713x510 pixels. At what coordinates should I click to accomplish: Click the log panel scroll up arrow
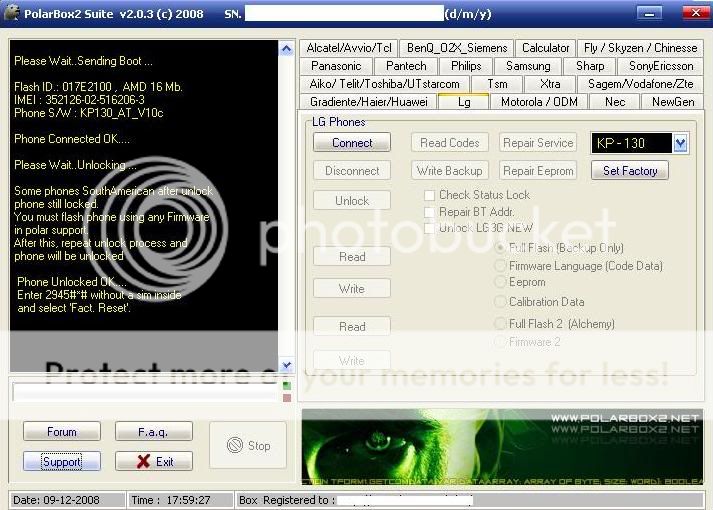[x=286, y=48]
